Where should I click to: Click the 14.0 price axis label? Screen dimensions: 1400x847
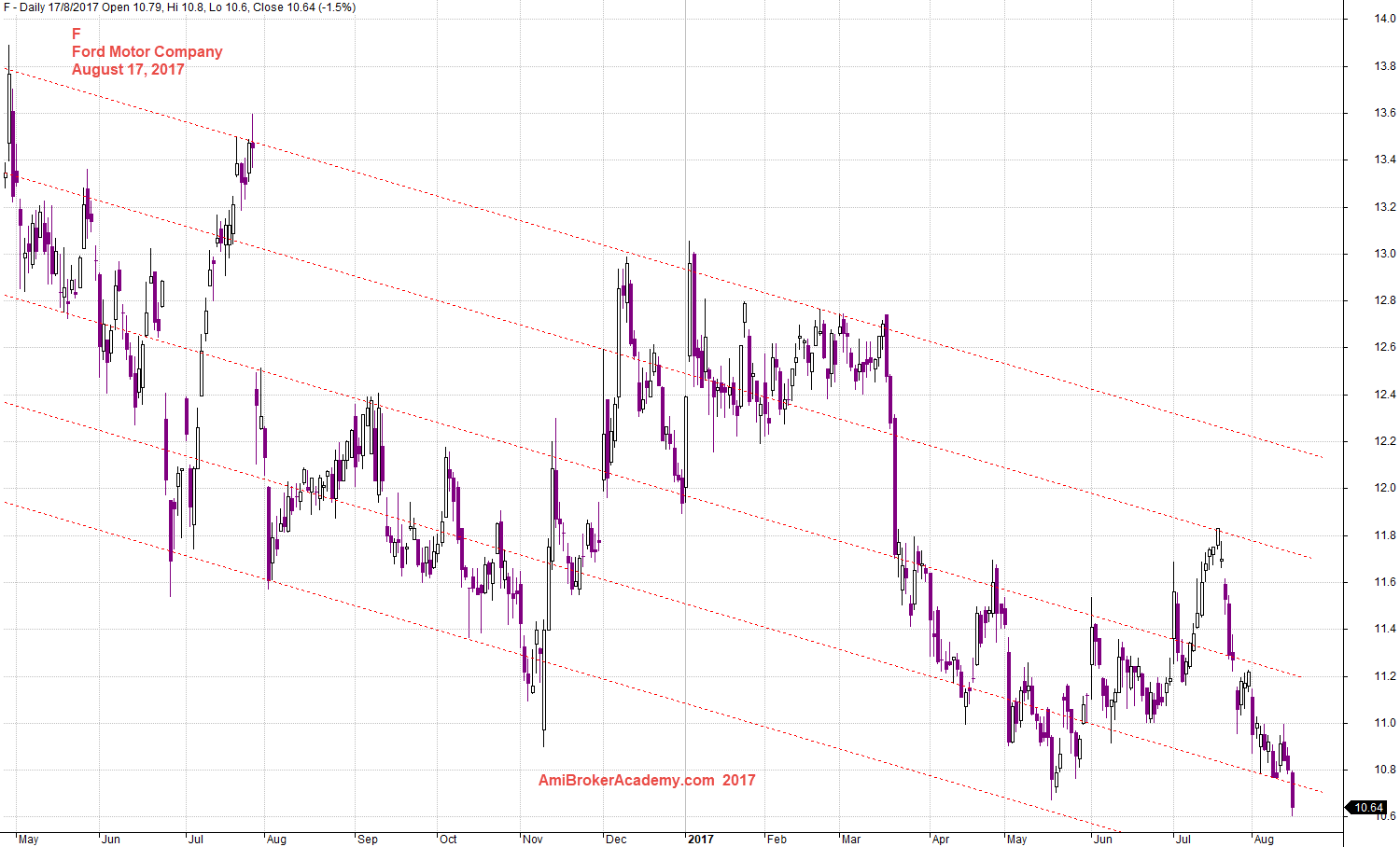(x=1384, y=19)
